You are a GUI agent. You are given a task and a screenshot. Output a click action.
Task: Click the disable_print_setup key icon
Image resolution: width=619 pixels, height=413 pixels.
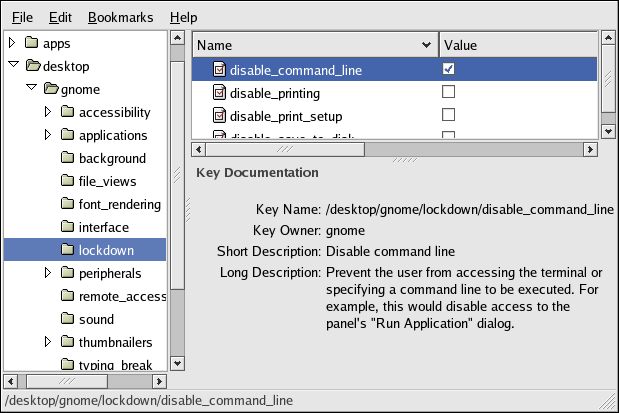pos(219,116)
